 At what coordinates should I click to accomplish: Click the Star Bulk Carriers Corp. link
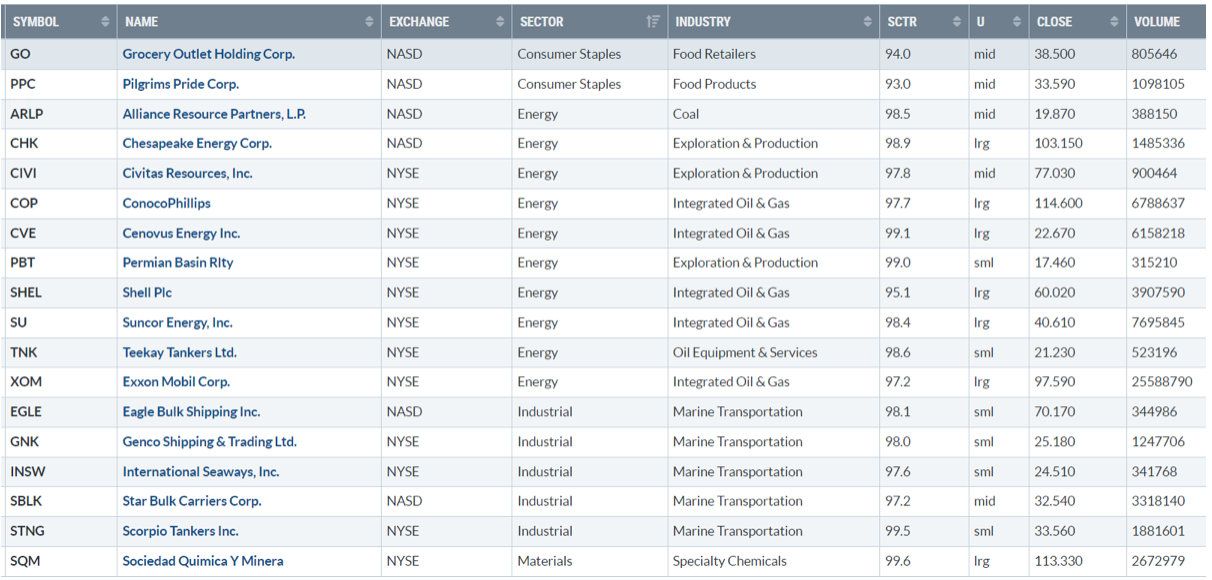191,501
